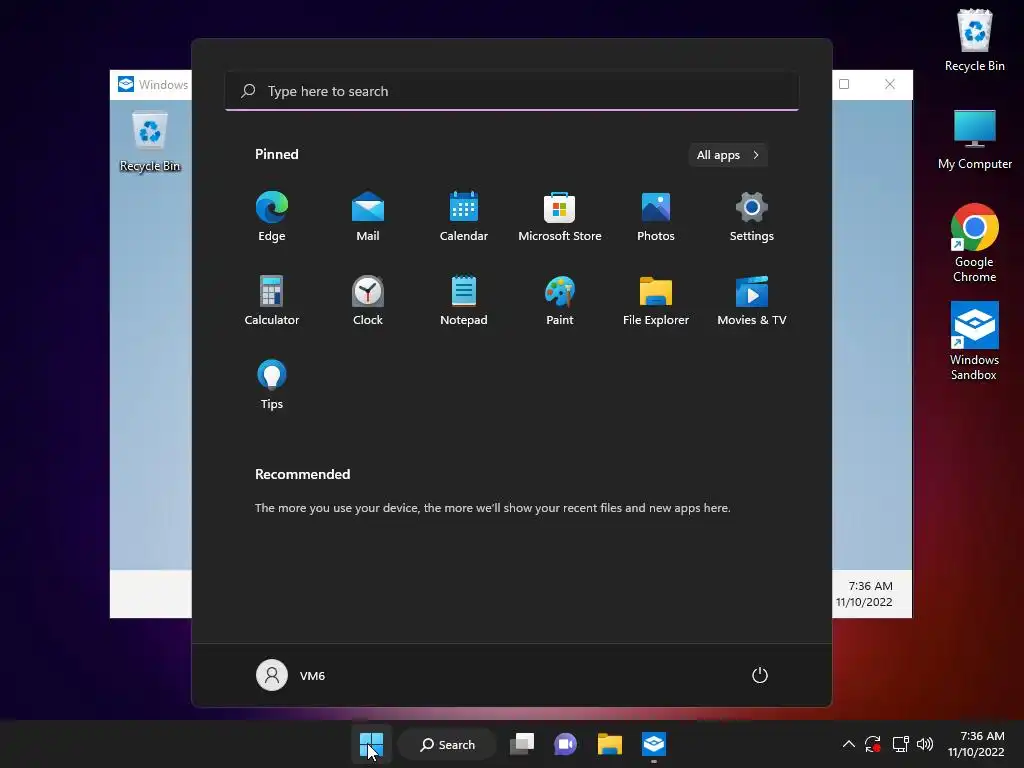
Task: Click the Start button on taskbar
Action: pos(371,744)
